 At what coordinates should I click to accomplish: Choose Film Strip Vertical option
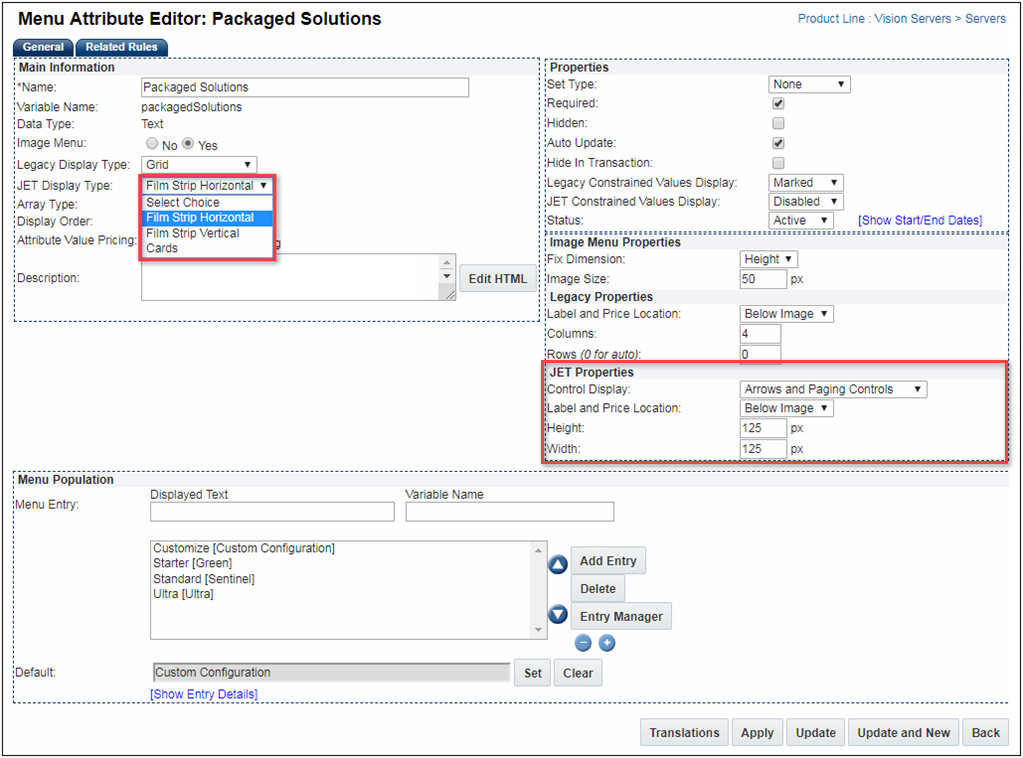(193, 233)
